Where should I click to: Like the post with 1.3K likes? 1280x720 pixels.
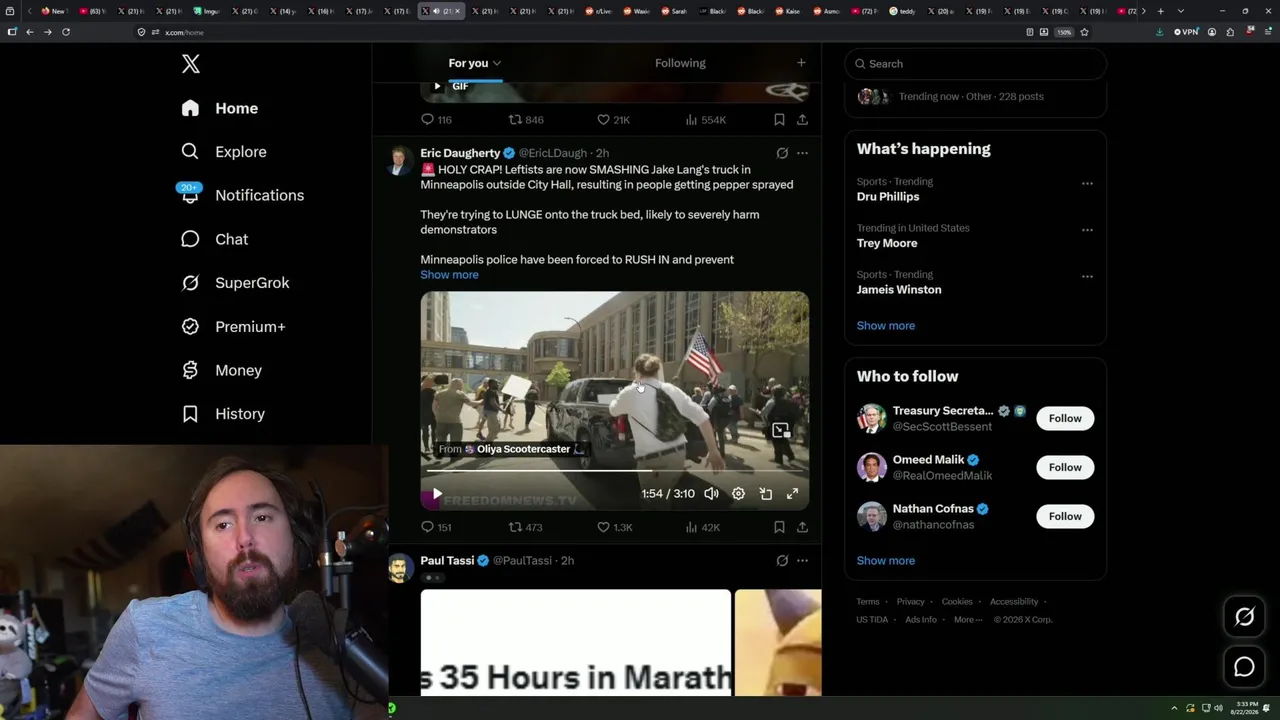615,527
